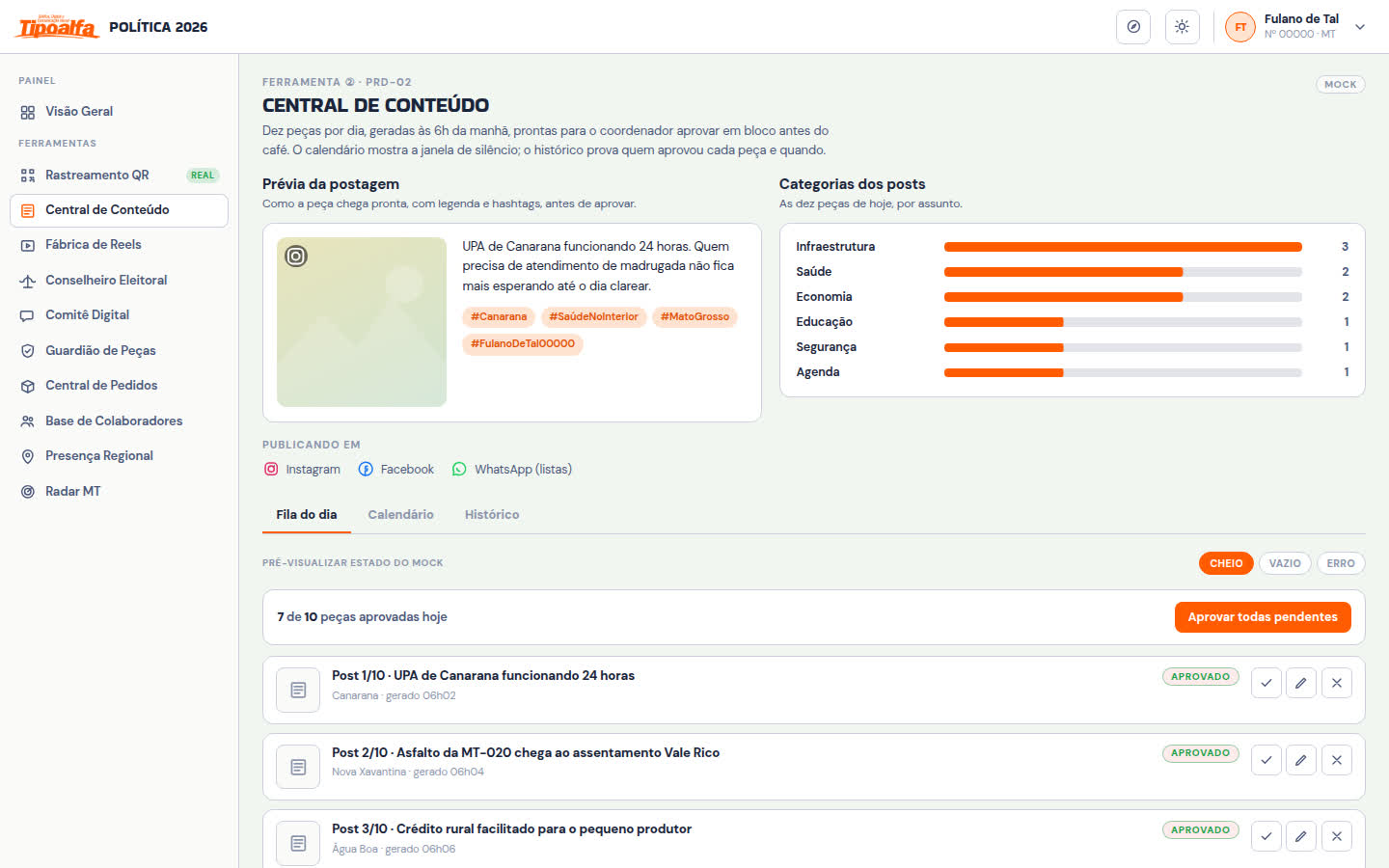Edit Post 2/10 about Asfalto MT-020
The width and height of the screenshot is (1389, 868).
point(1301,760)
